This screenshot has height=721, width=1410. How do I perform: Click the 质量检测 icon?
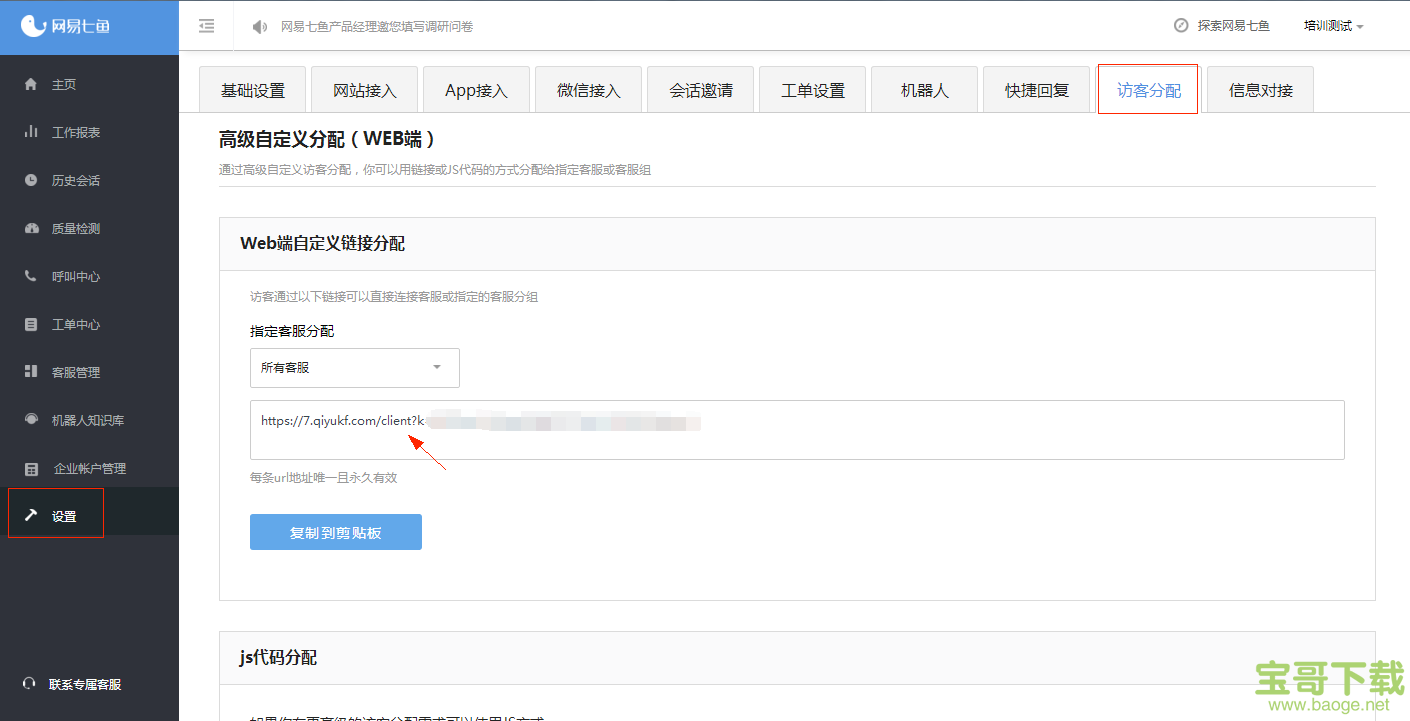[31, 228]
